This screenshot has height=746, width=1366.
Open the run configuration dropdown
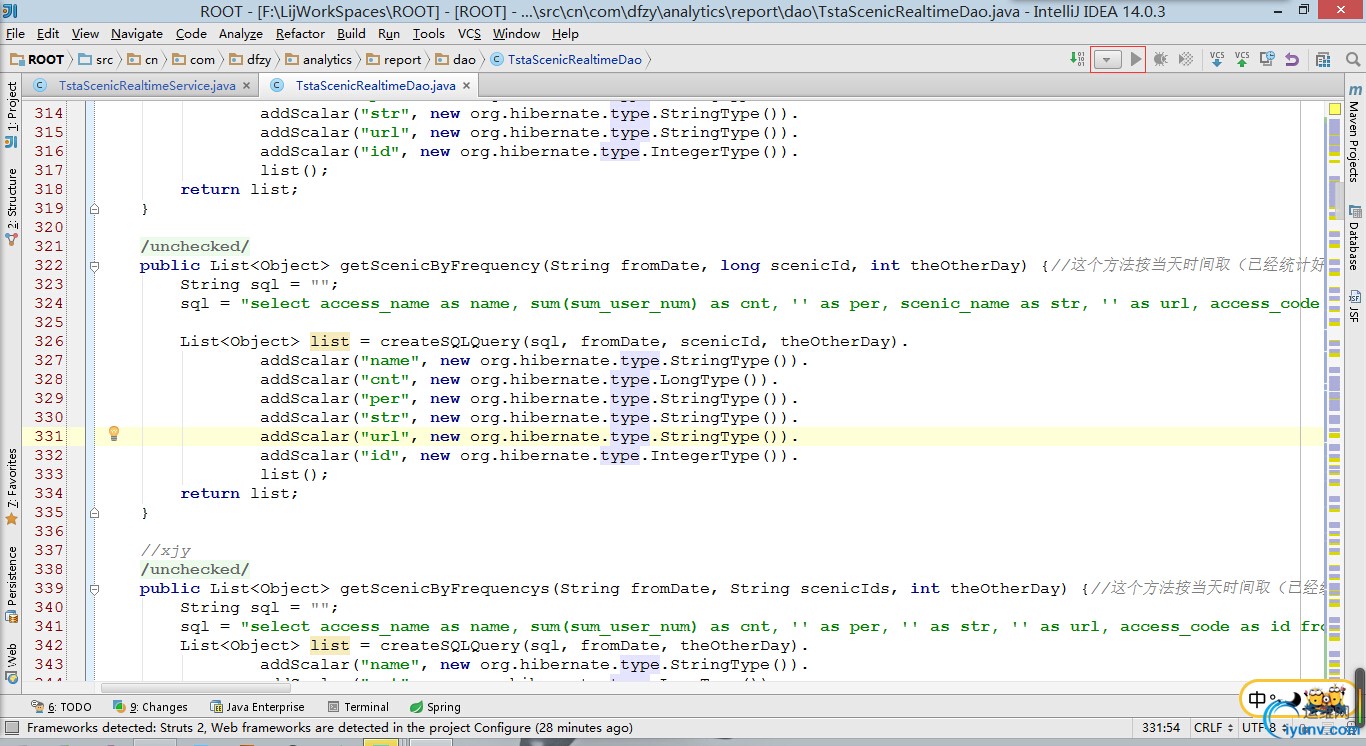[1107, 60]
